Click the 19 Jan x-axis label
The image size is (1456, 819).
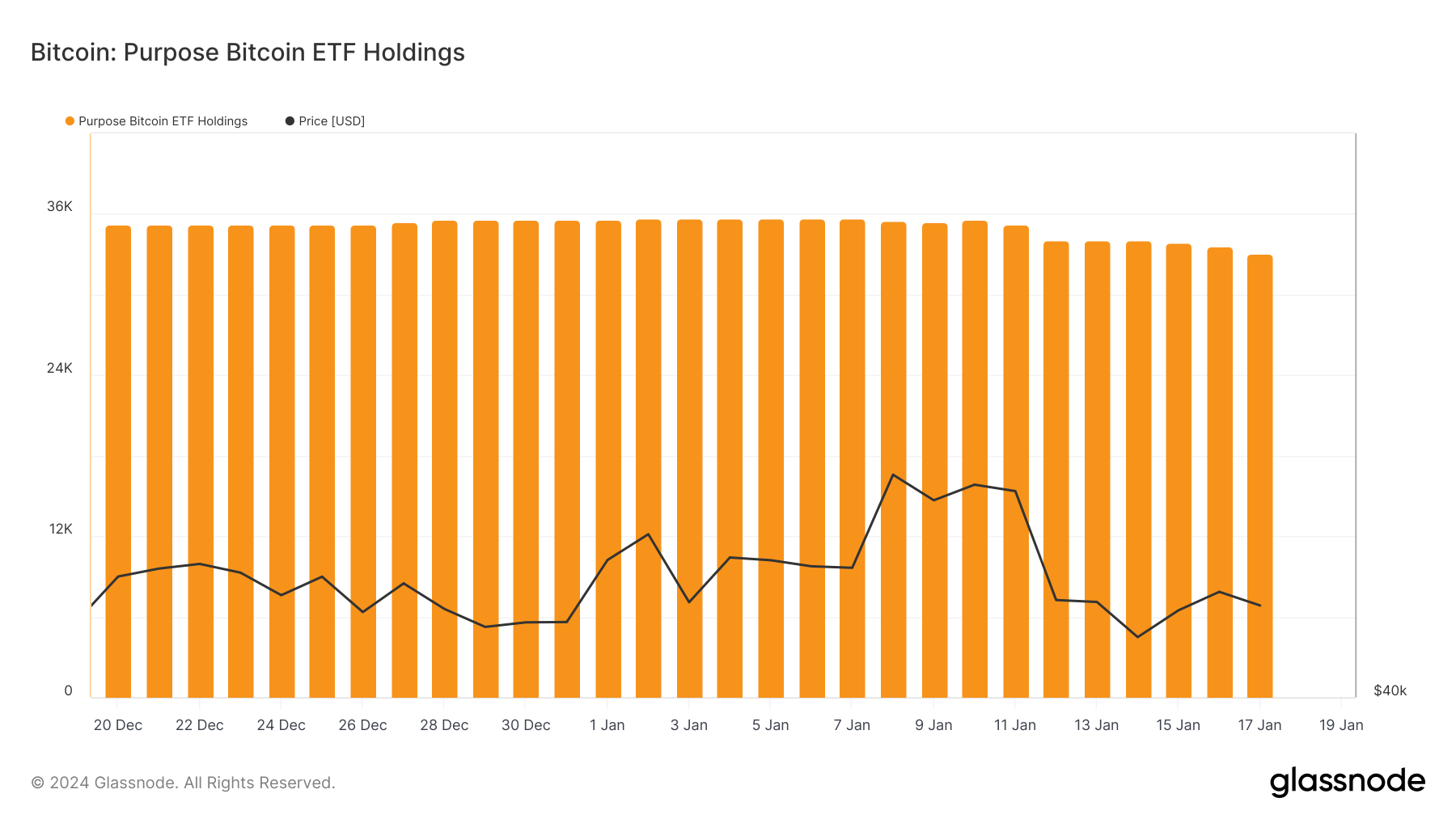coord(1341,725)
